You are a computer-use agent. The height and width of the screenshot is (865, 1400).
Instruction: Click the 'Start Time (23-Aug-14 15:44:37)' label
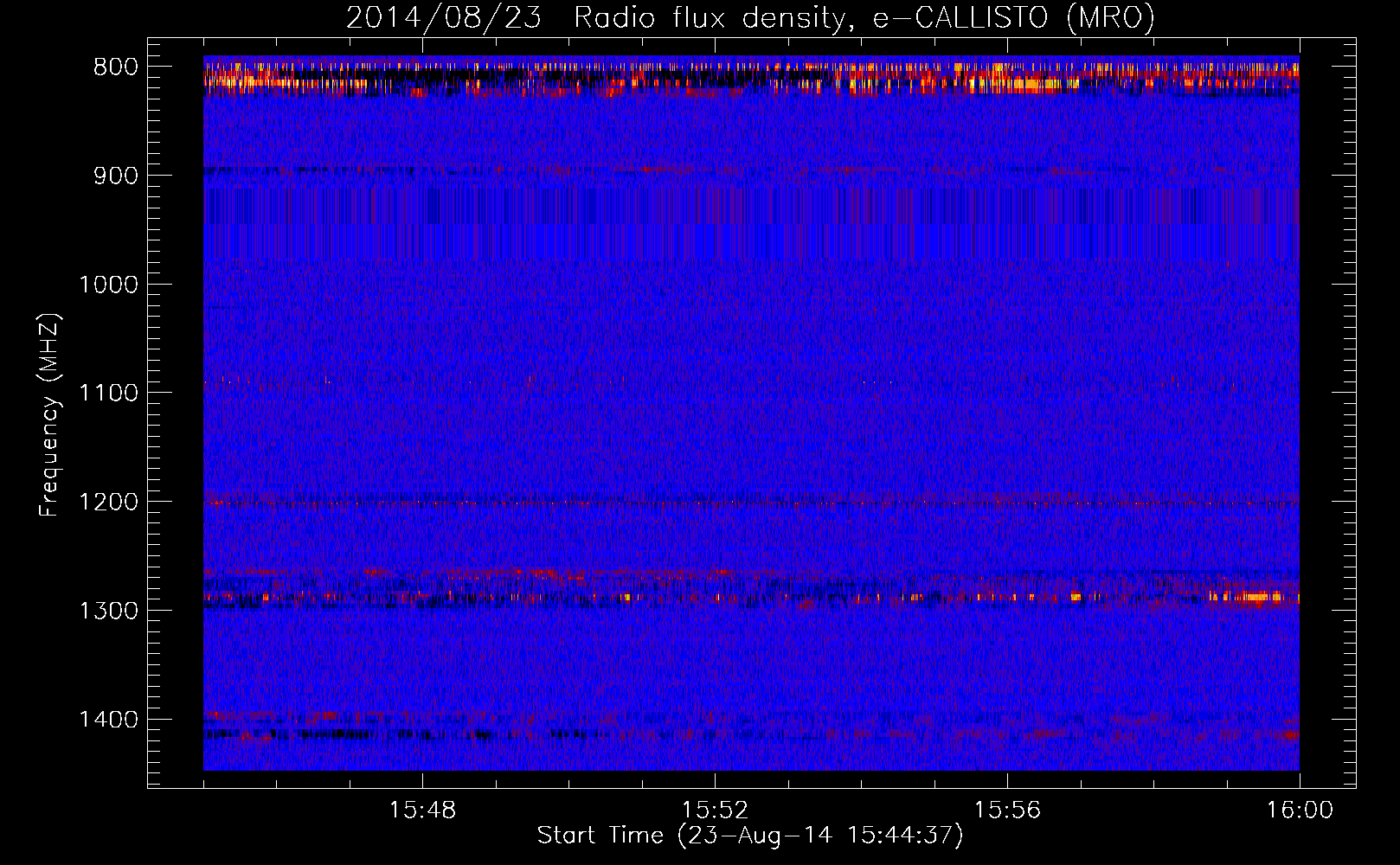pos(750,836)
